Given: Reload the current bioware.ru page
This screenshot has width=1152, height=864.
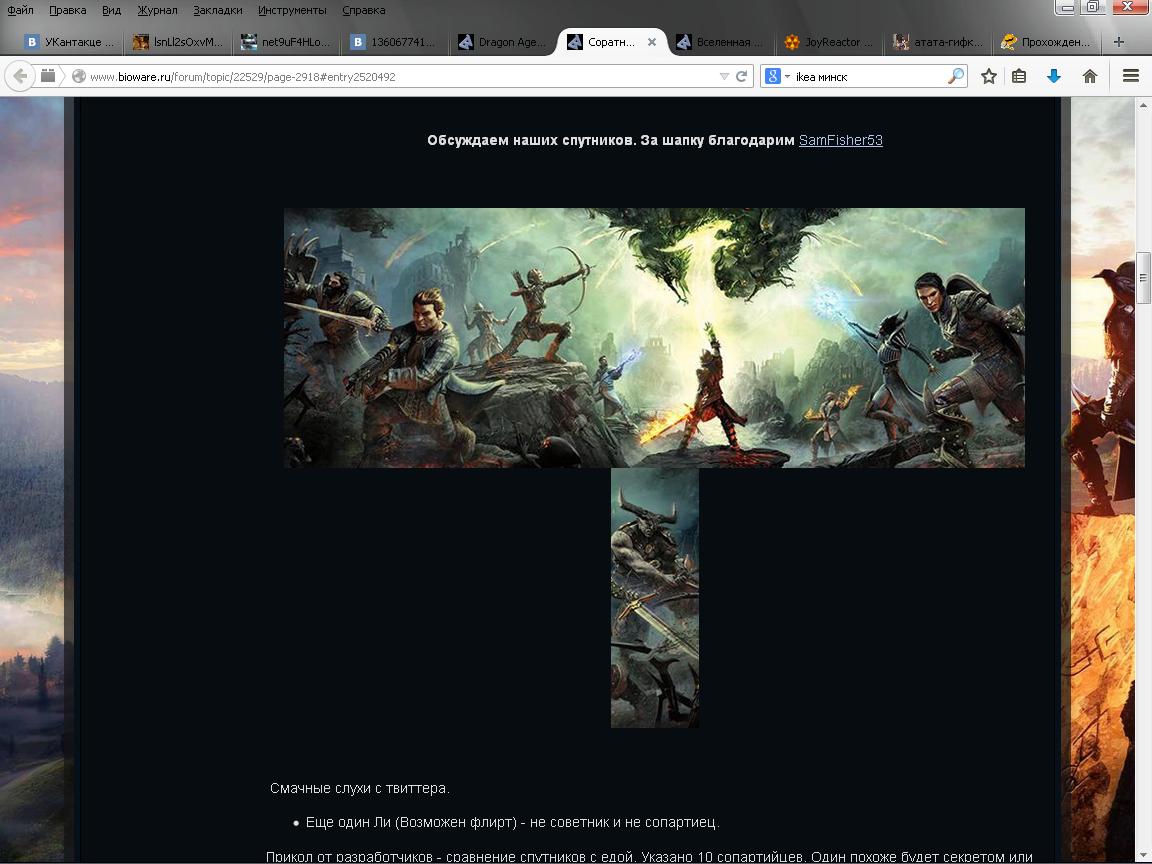Looking at the screenshot, I should pyautogui.click(x=741, y=76).
